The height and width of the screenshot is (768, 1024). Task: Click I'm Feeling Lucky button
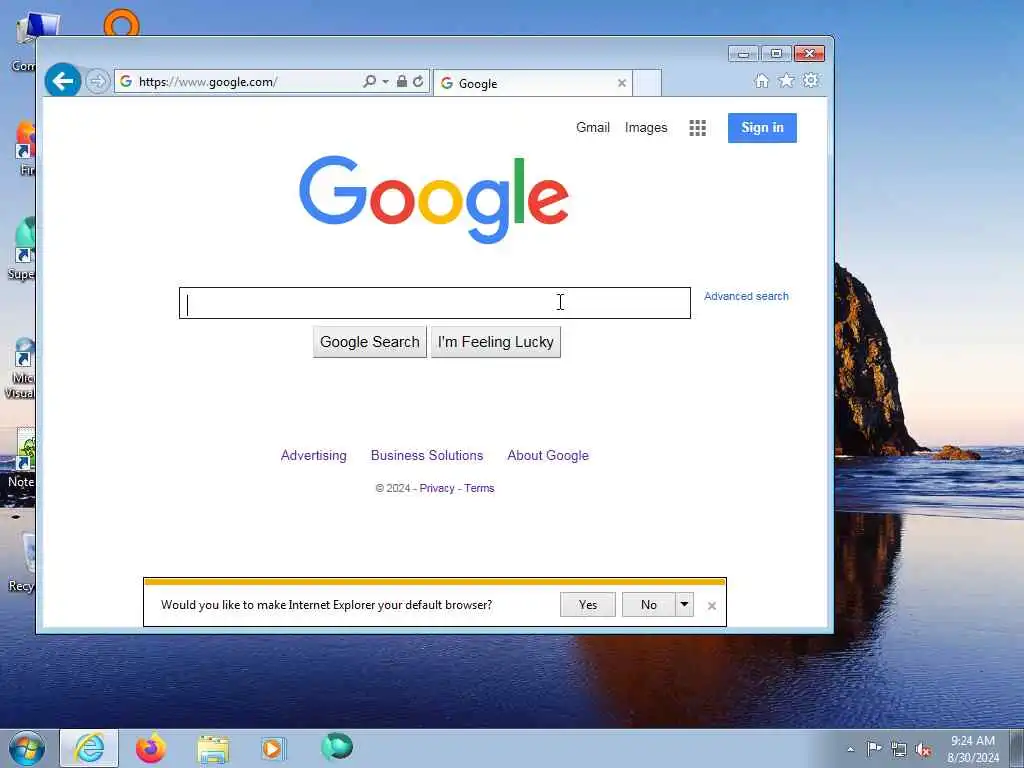496,342
